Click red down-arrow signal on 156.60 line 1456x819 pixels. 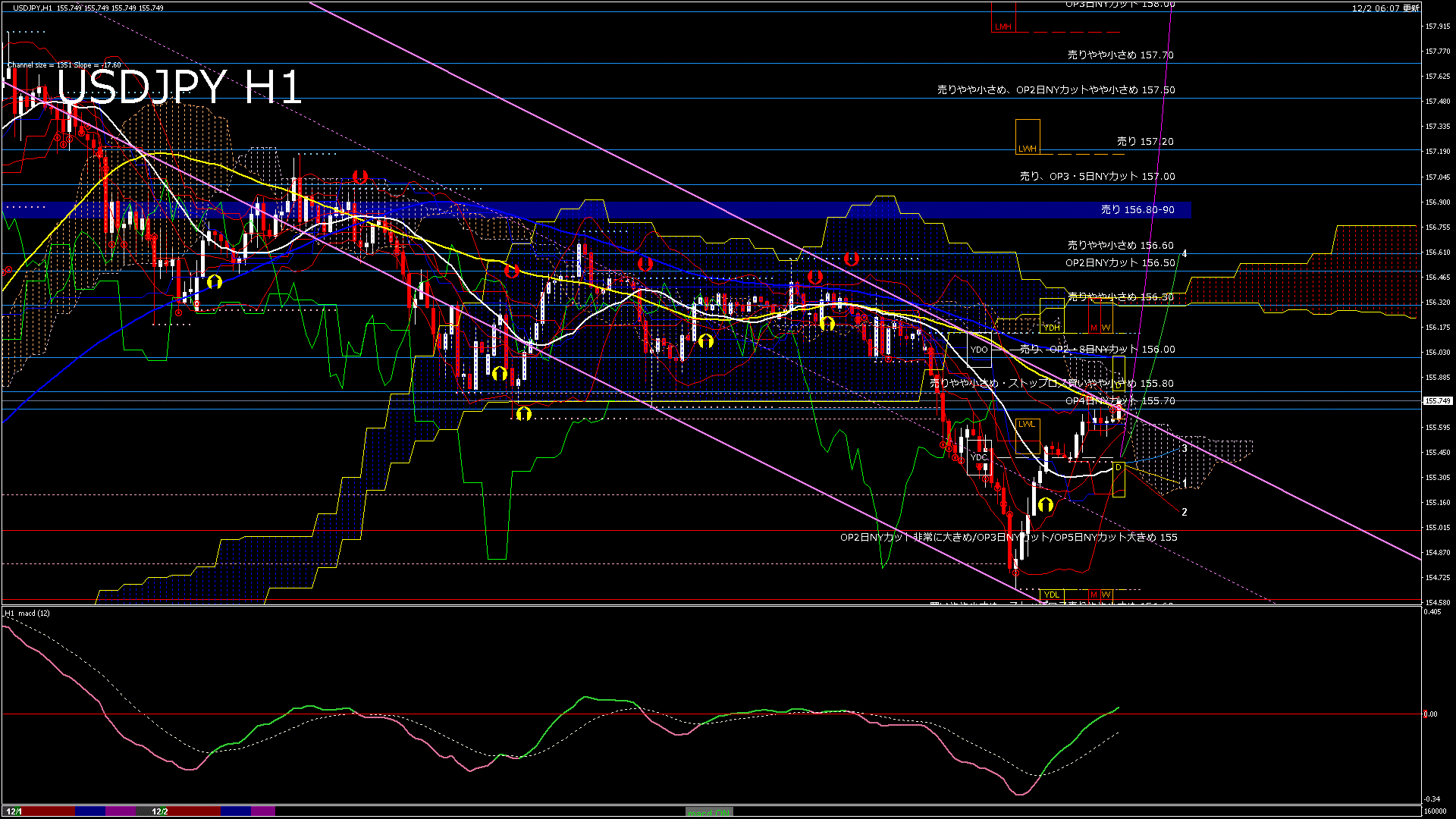point(851,259)
